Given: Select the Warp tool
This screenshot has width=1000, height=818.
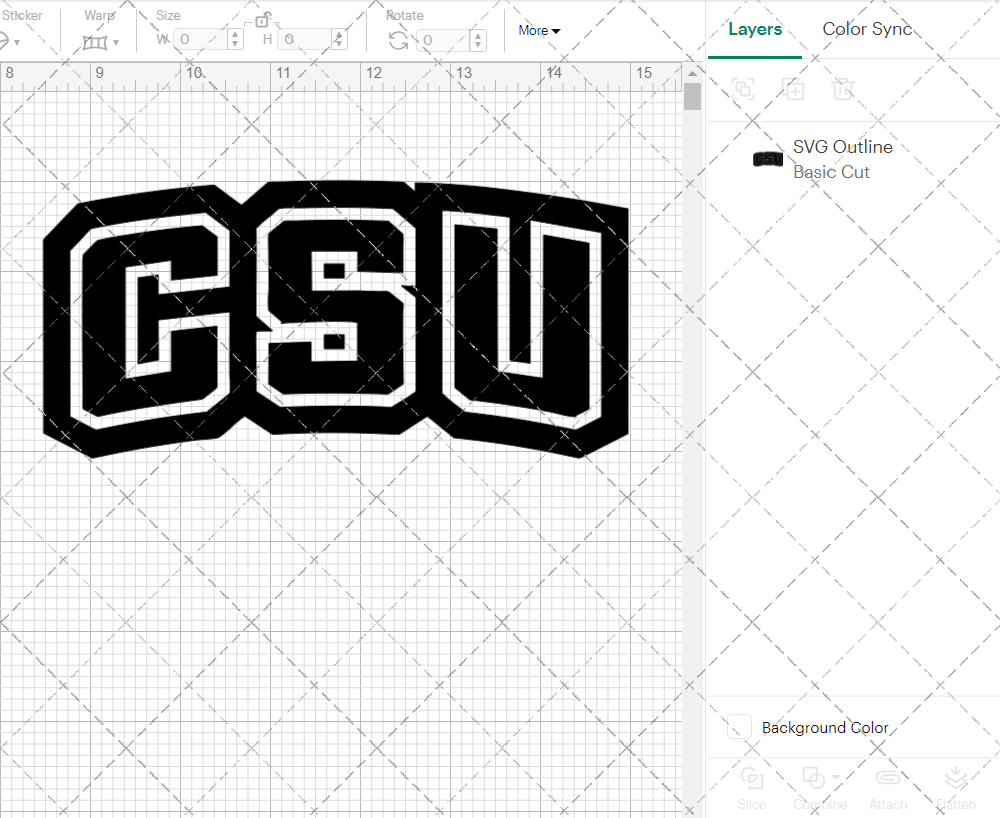Looking at the screenshot, I should point(97,40).
